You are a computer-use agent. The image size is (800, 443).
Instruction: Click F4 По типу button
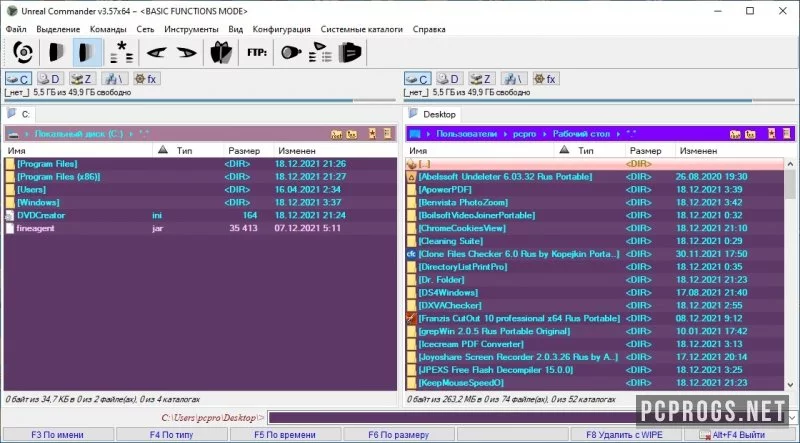click(171, 435)
